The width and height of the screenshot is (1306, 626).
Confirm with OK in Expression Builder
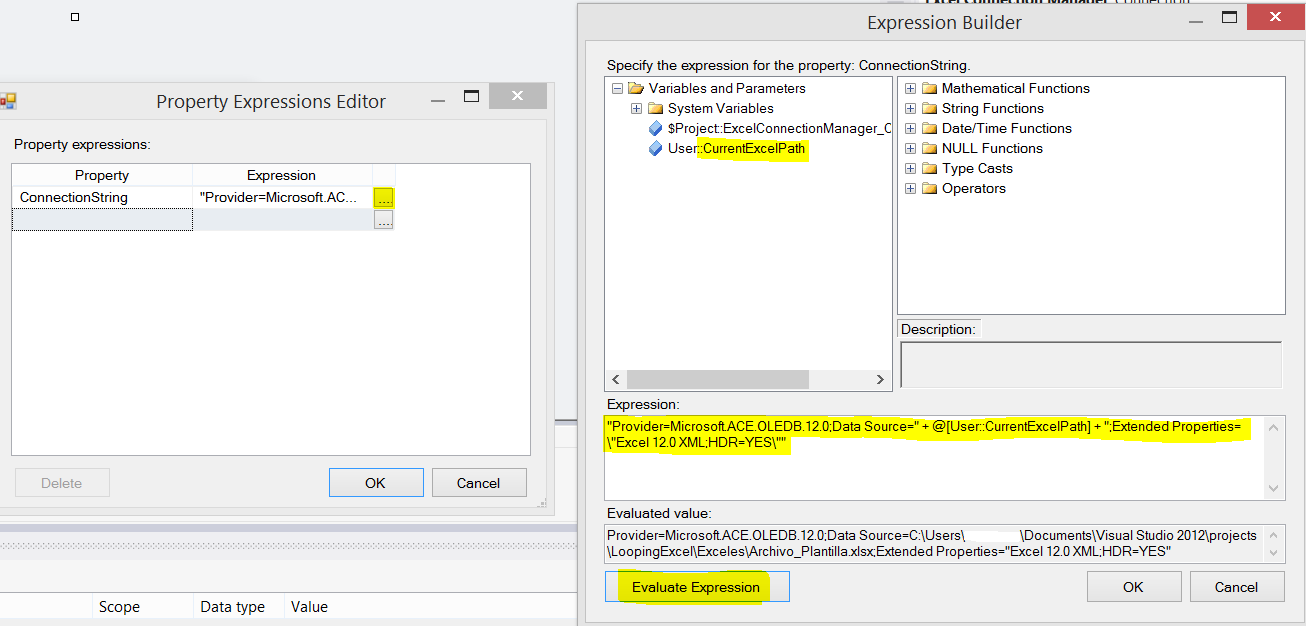[x=1133, y=587]
